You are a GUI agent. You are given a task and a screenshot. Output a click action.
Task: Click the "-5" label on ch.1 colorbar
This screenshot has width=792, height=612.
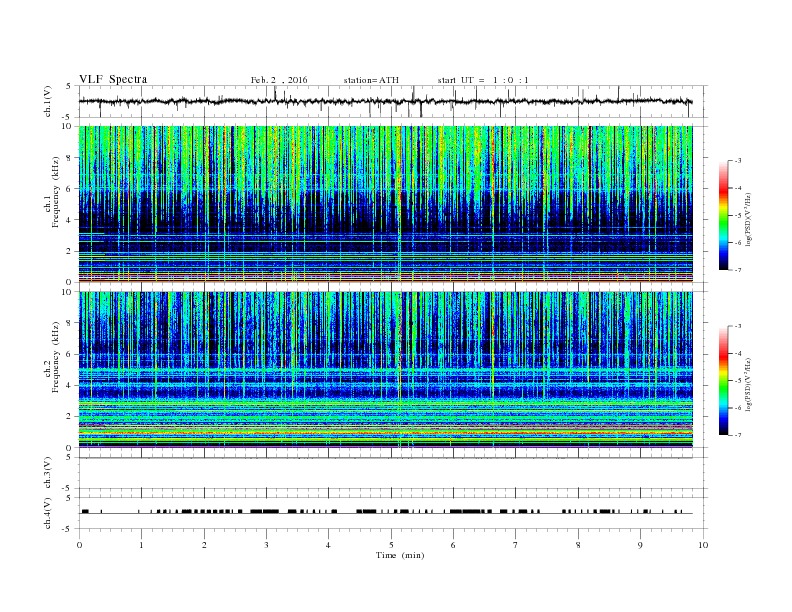[x=738, y=215]
